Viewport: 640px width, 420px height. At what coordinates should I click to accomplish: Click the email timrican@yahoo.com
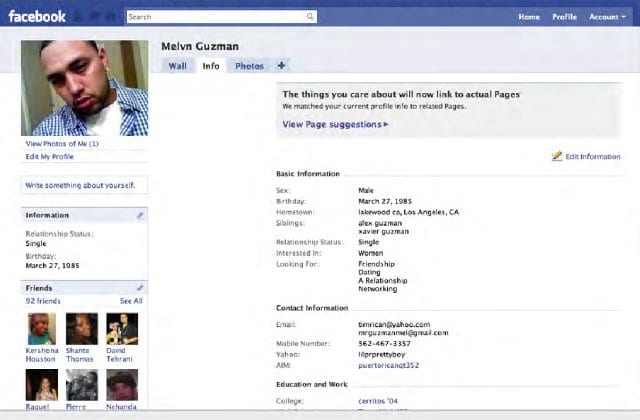394,324
